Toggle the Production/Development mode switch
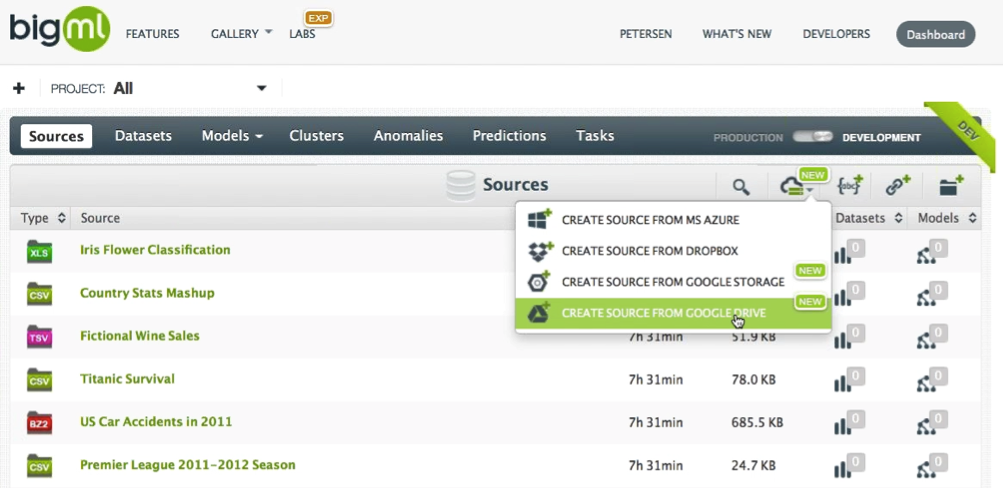 [812, 137]
